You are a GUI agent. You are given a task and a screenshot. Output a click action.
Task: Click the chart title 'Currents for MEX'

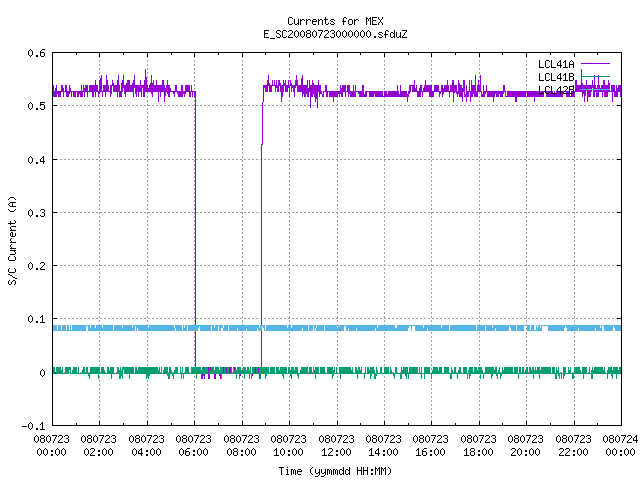tap(335, 21)
